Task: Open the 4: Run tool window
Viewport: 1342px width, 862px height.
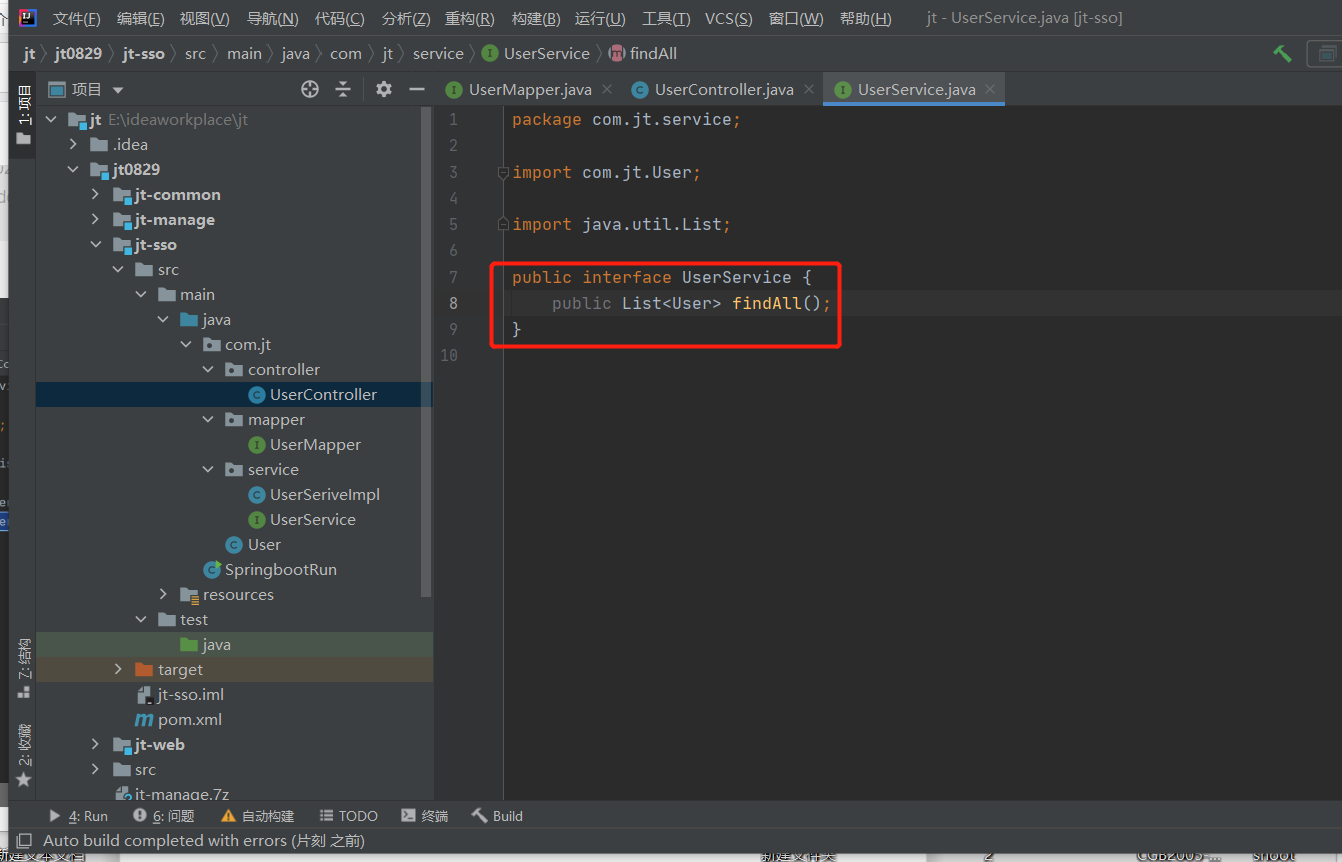Action: [x=79, y=816]
